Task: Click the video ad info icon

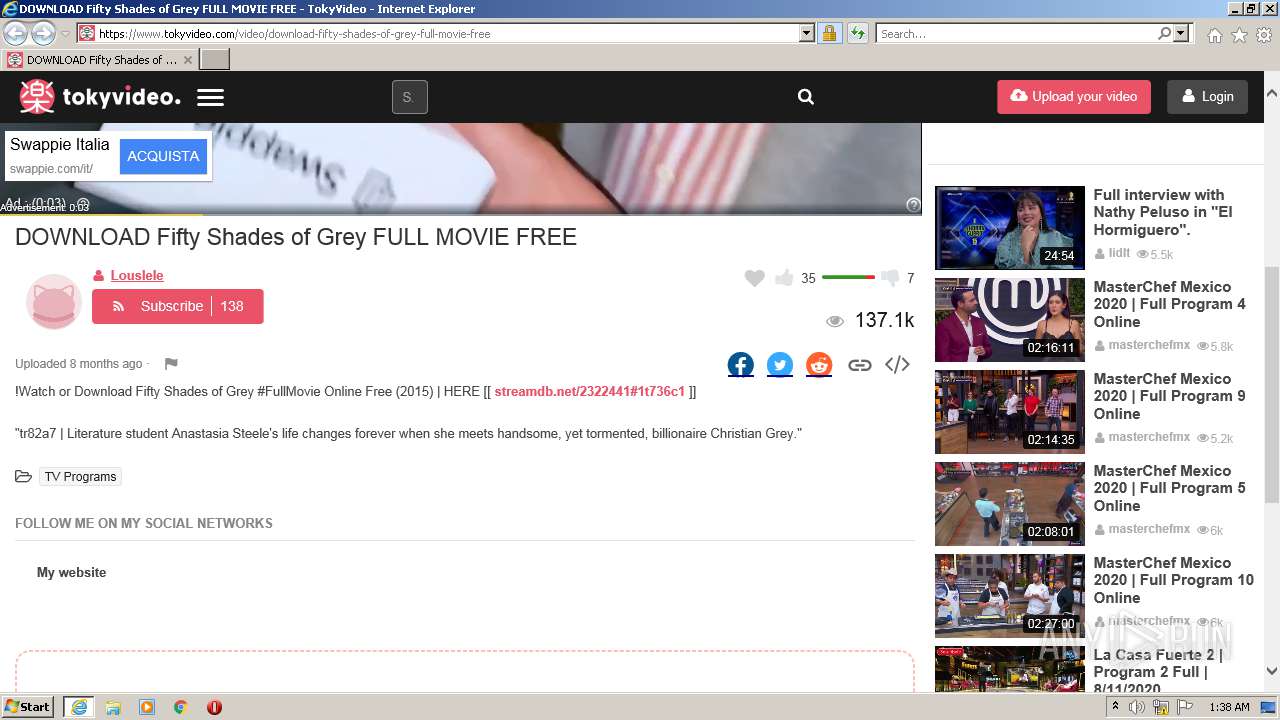Action: [913, 205]
